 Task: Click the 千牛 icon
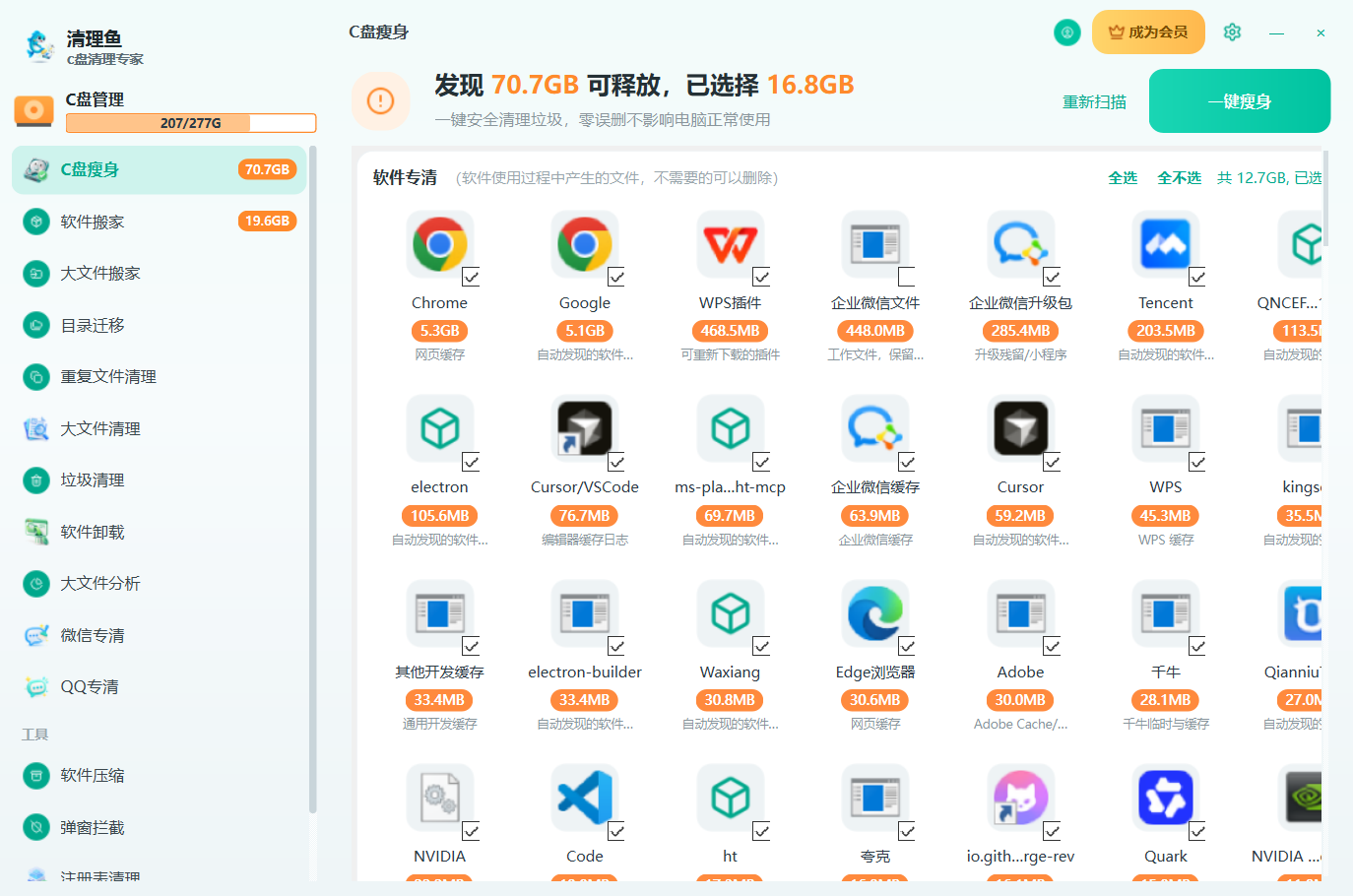coord(1166,613)
